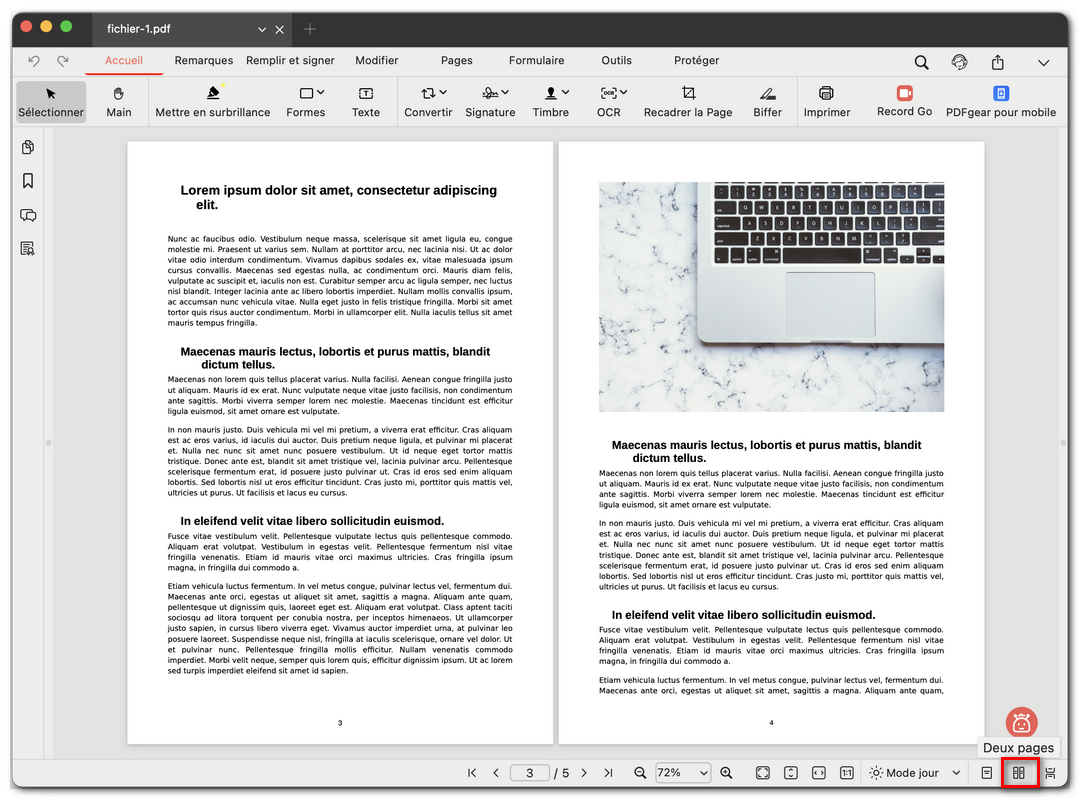Screen dimensions: 1081x800
Task: Click the Timbre stamp tool
Action: pos(551,102)
